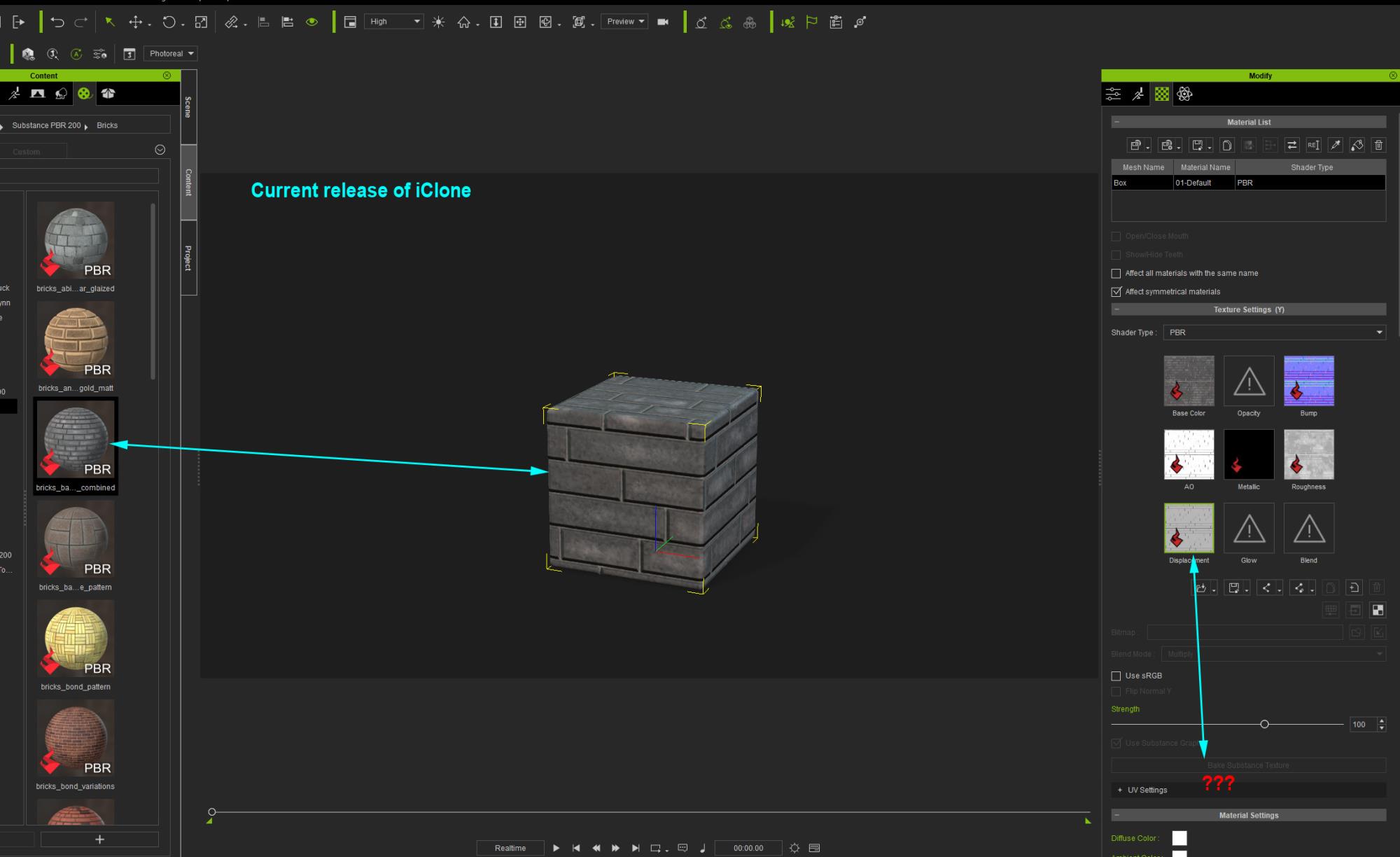Image resolution: width=1400 pixels, height=857 pixels.
Task: Choose the Move tool
Action: (x=136, y=22)
